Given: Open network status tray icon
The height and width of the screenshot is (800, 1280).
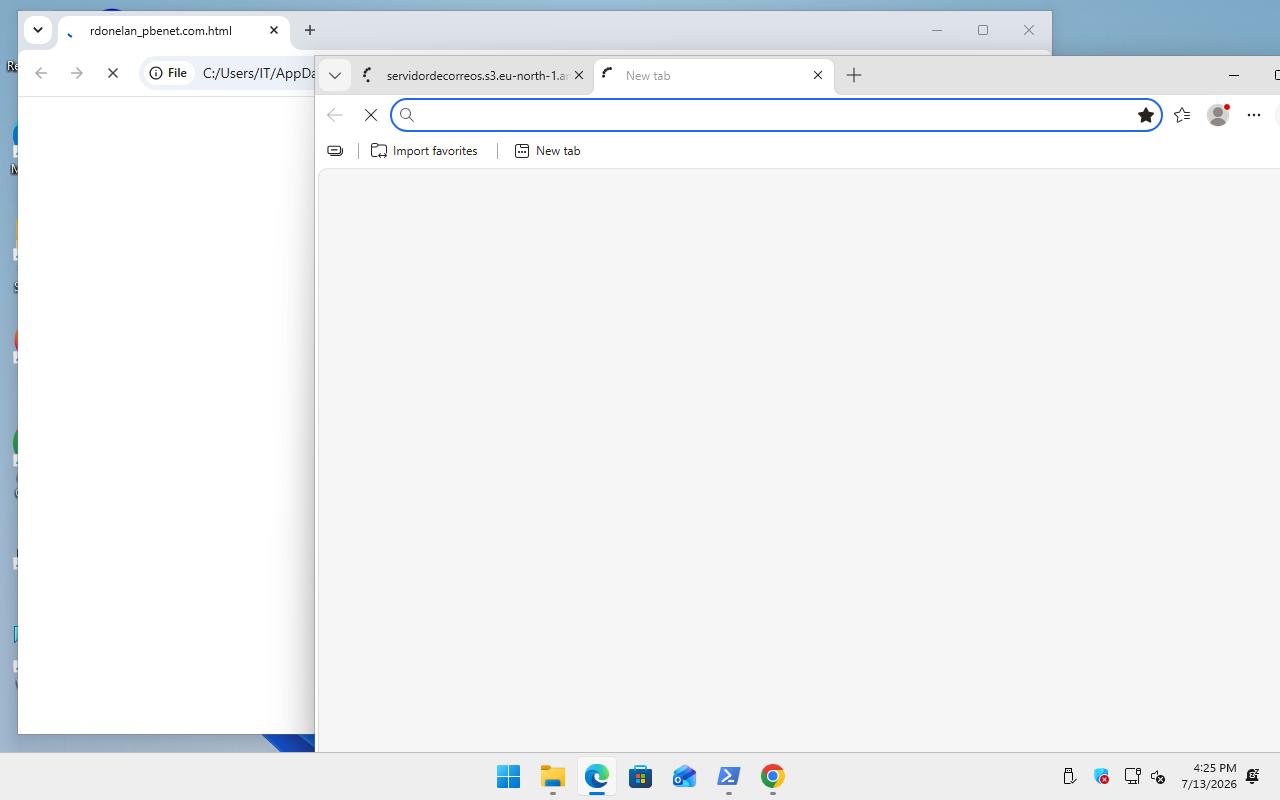Looking at the screenshot, I should (1132, 776).
